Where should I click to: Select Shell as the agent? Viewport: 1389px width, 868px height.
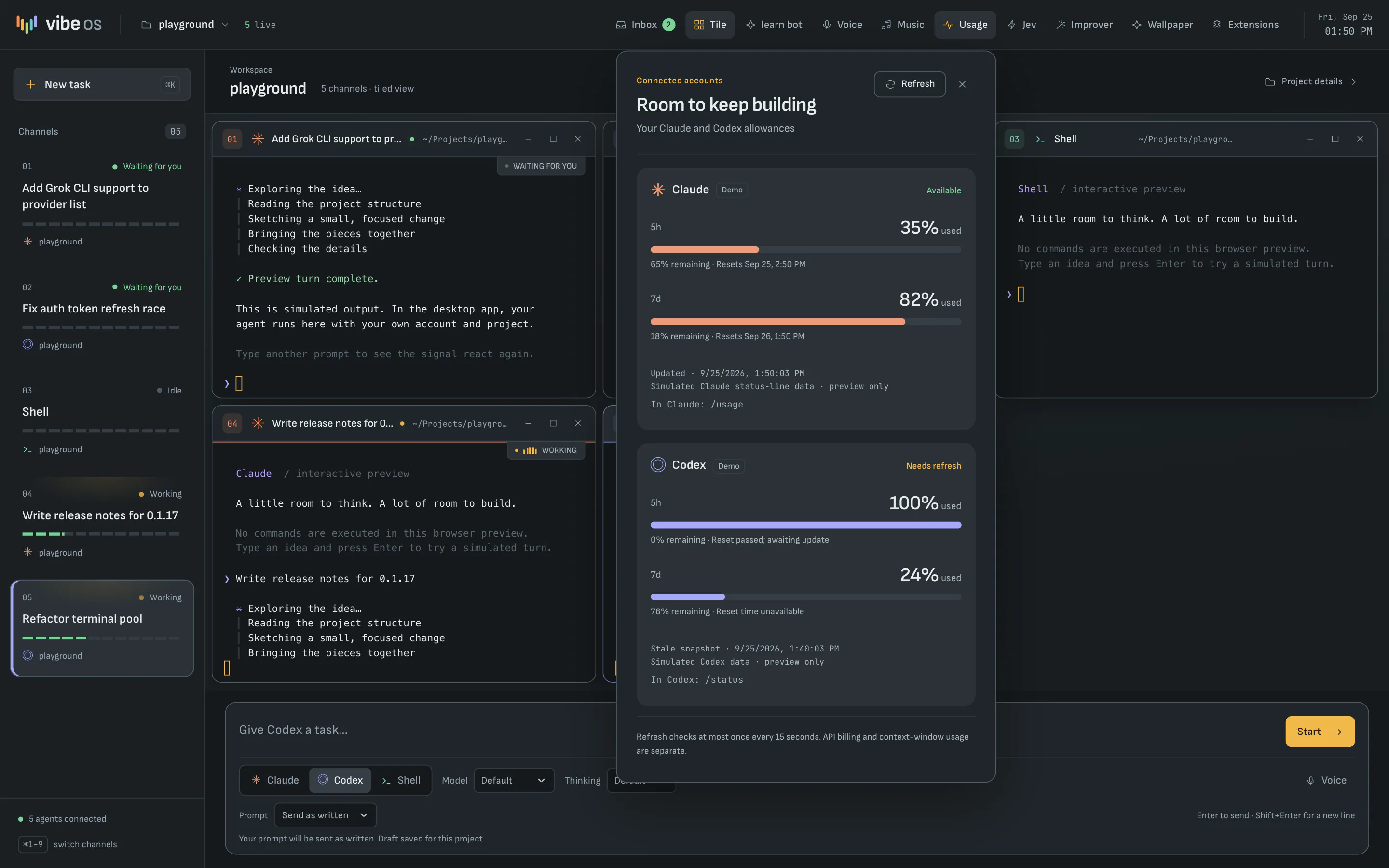coord(401,780)
